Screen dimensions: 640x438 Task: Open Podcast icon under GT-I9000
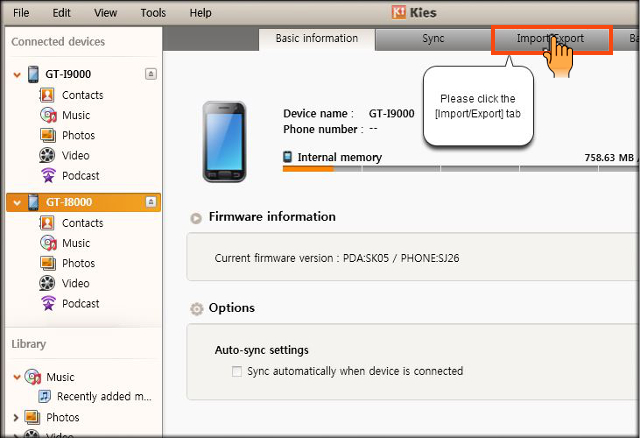(48, 176)
